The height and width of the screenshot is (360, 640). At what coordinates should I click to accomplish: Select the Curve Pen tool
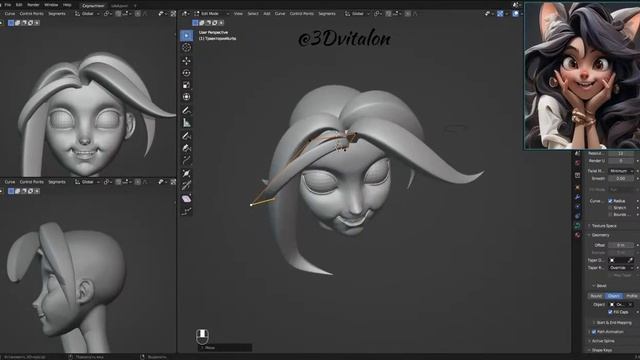click(187, 148)
